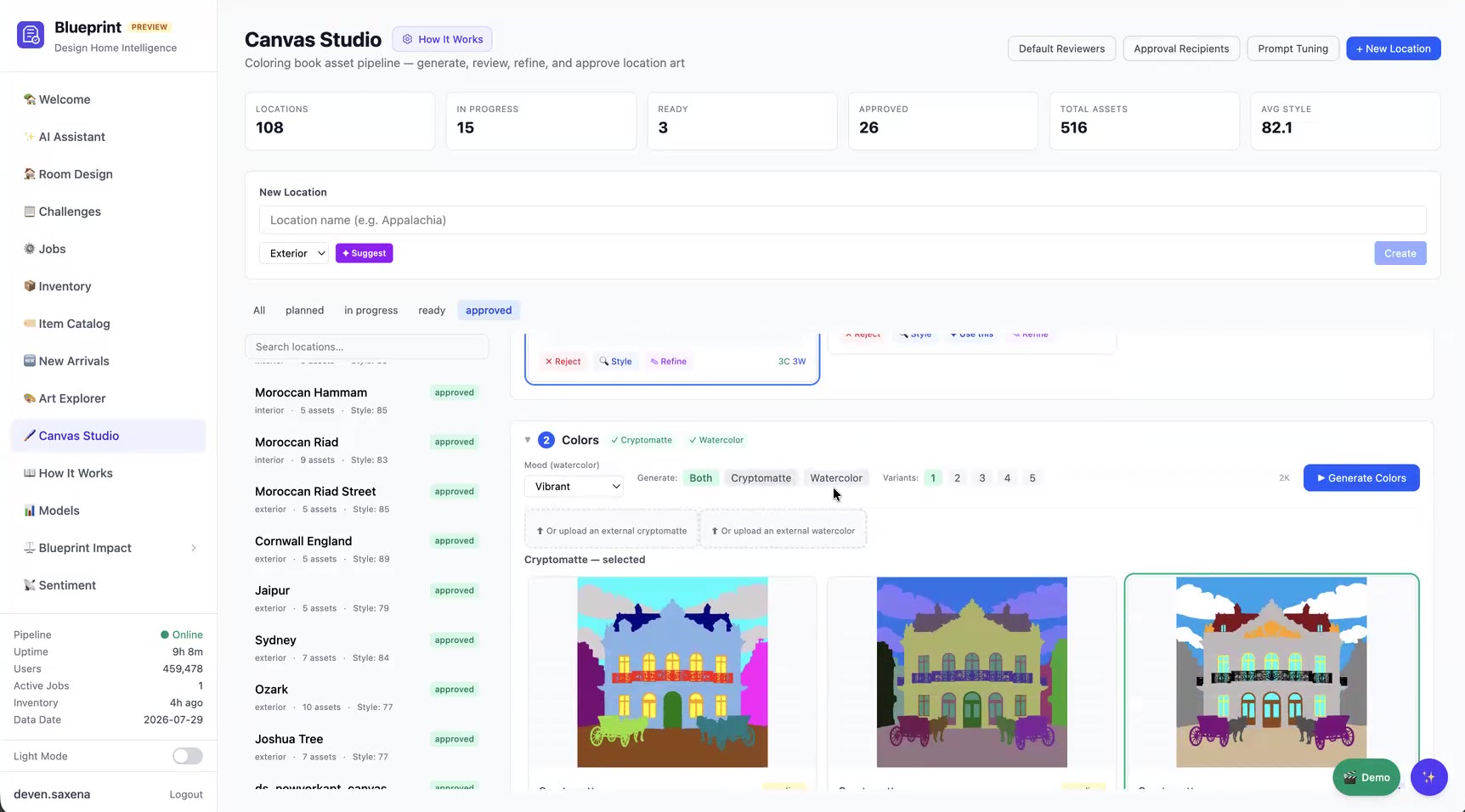Click the Search locations field

pyautogui.click(x=367, y=347)
